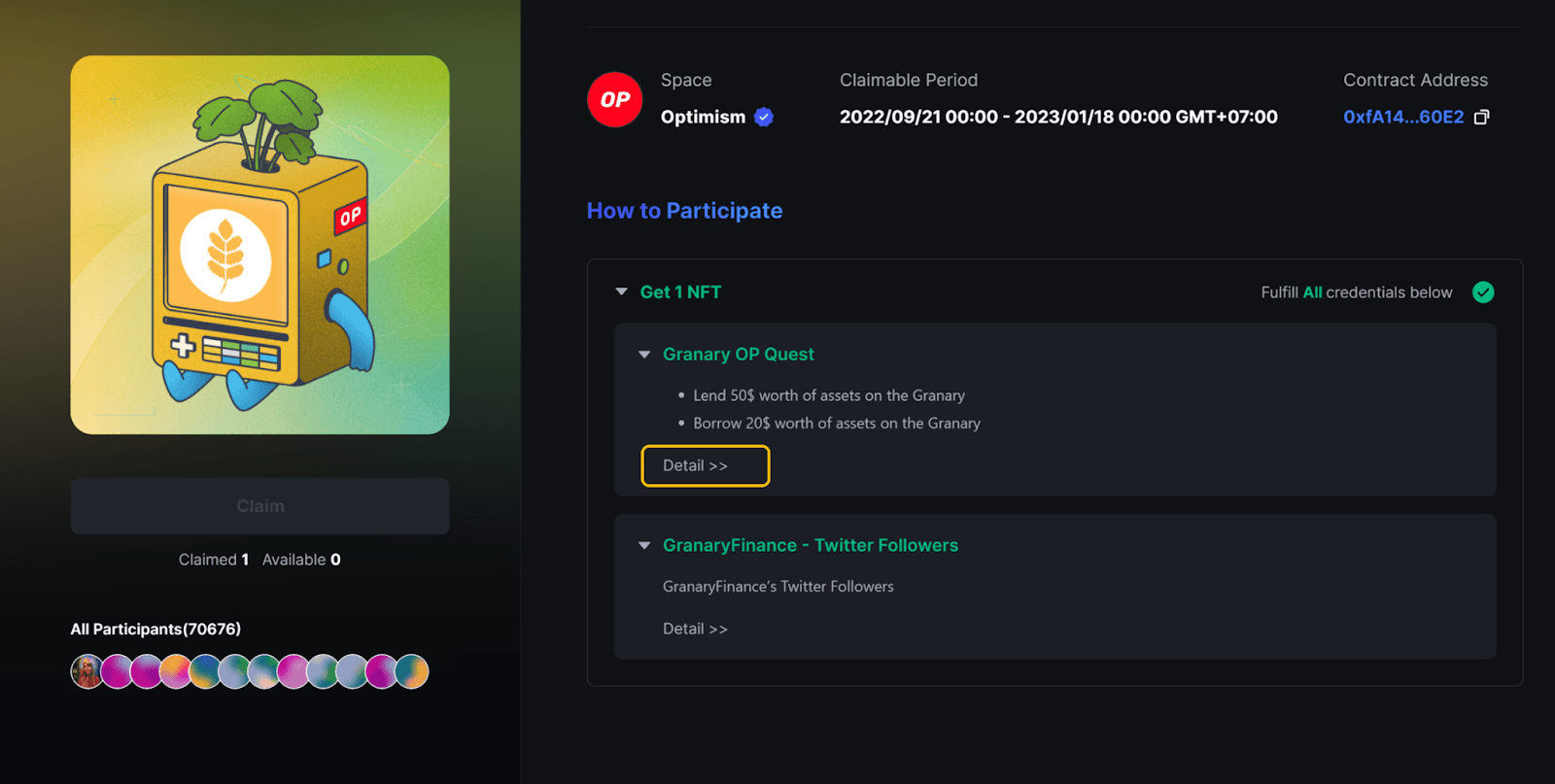Click the last participant avatar in the row
The image size is (1555, 784).
pos(411,671)
